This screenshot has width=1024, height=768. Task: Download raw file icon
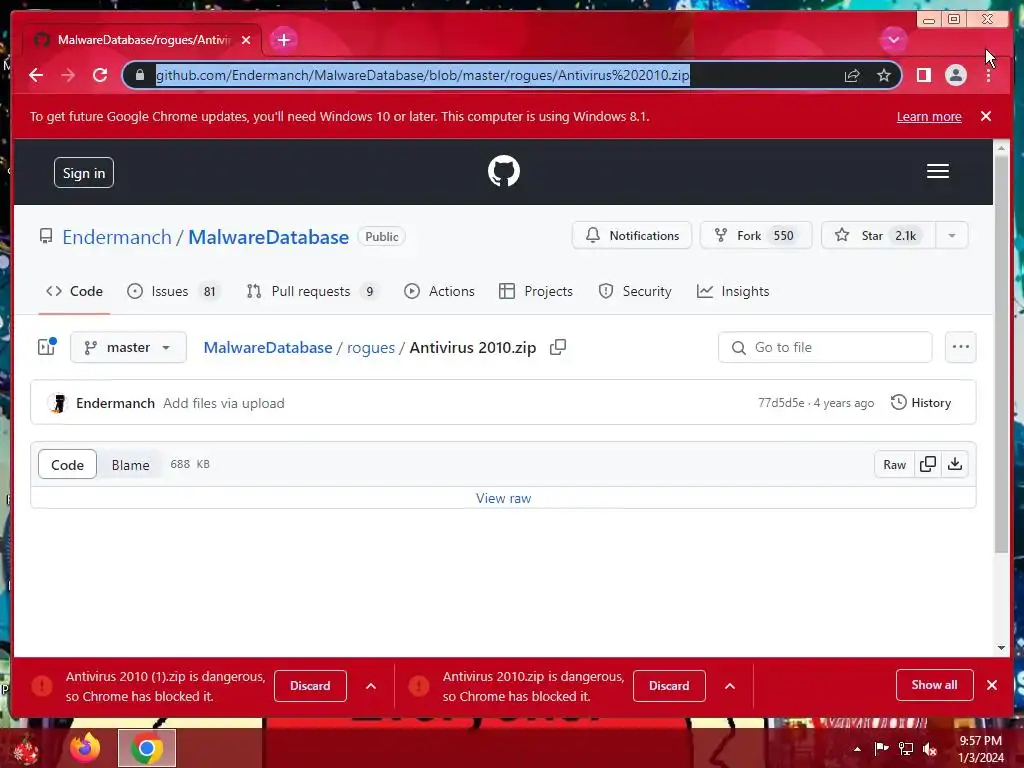tap(955, 464)
